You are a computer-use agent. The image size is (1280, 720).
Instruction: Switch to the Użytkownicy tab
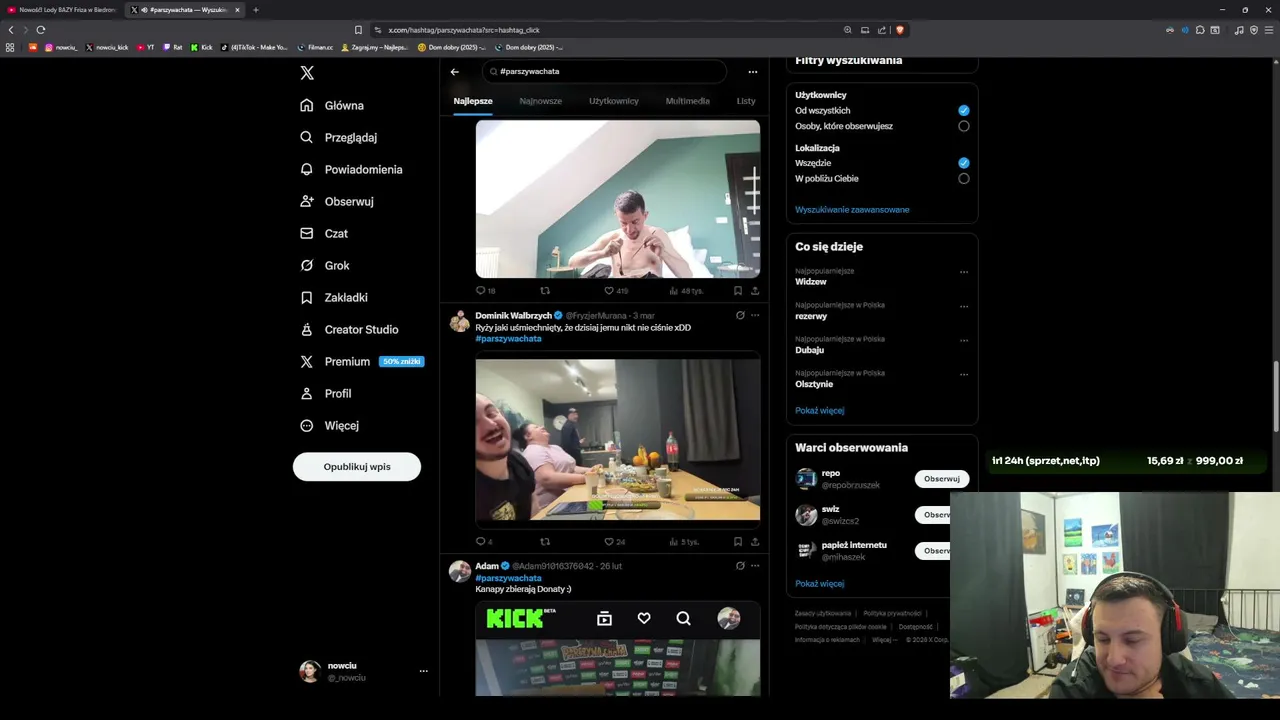[614, 101]
